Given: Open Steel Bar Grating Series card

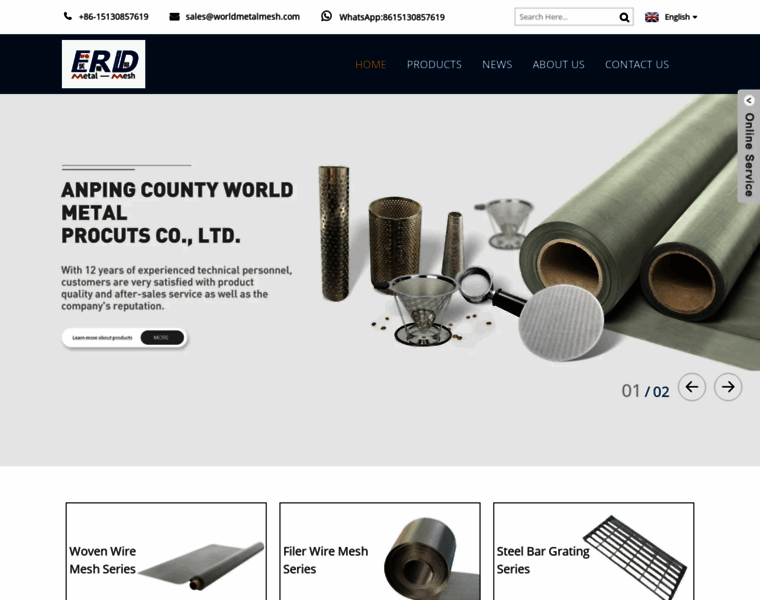Looking at the screenshot, I should pos(594,552).
